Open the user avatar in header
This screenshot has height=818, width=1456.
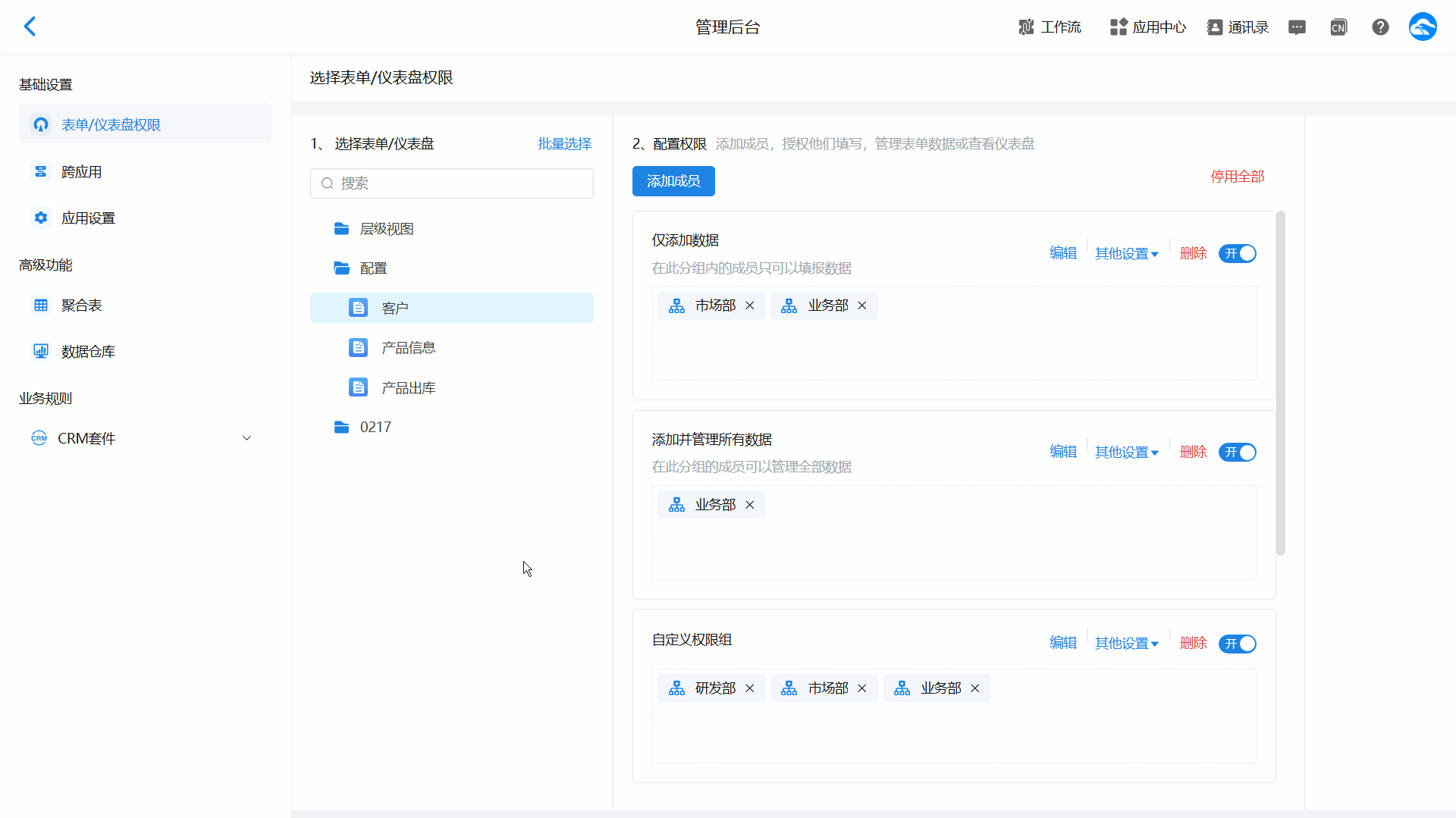1423,27
